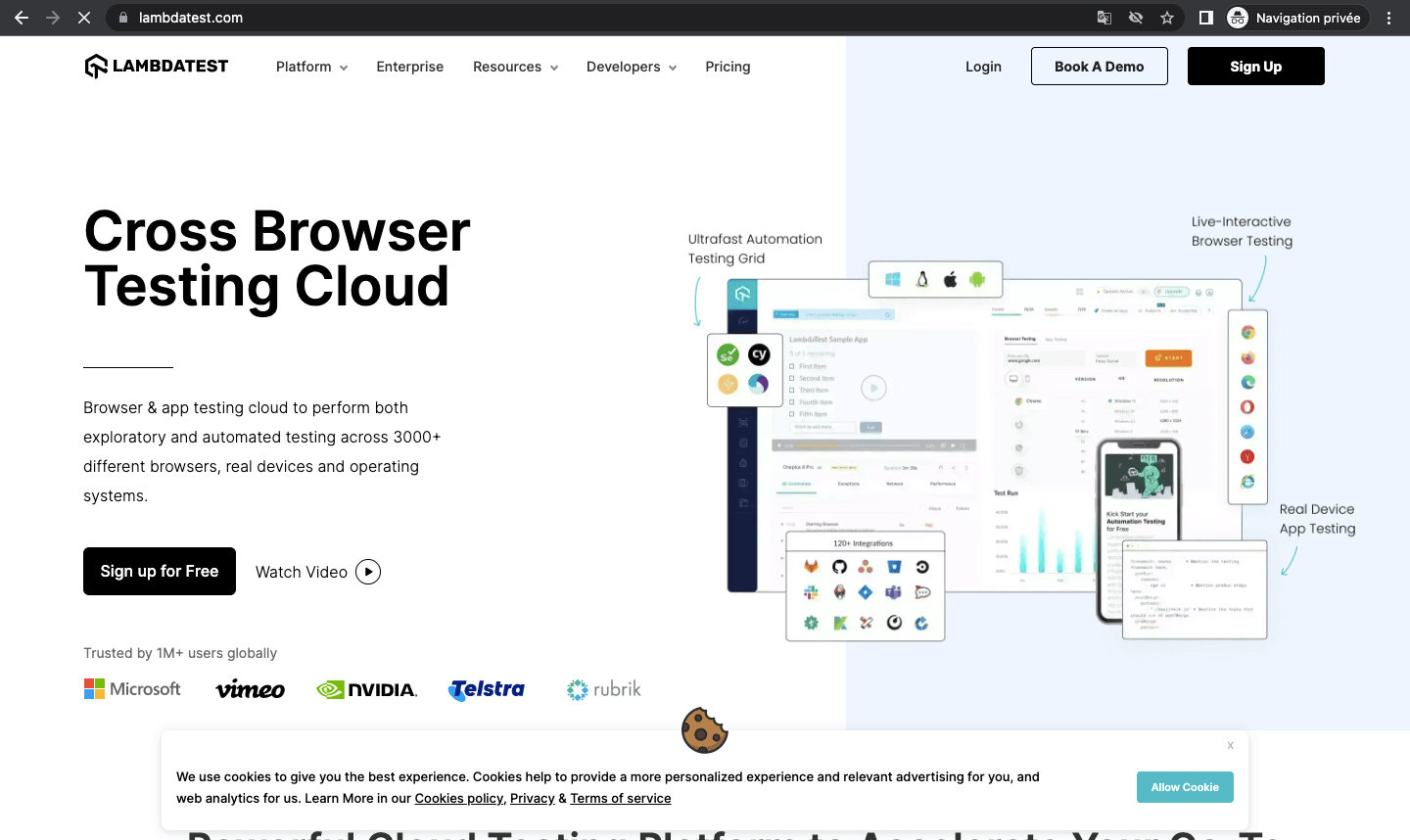Click the Cypress icon in the illustration

pyautogui.click(x=759, y=354)
